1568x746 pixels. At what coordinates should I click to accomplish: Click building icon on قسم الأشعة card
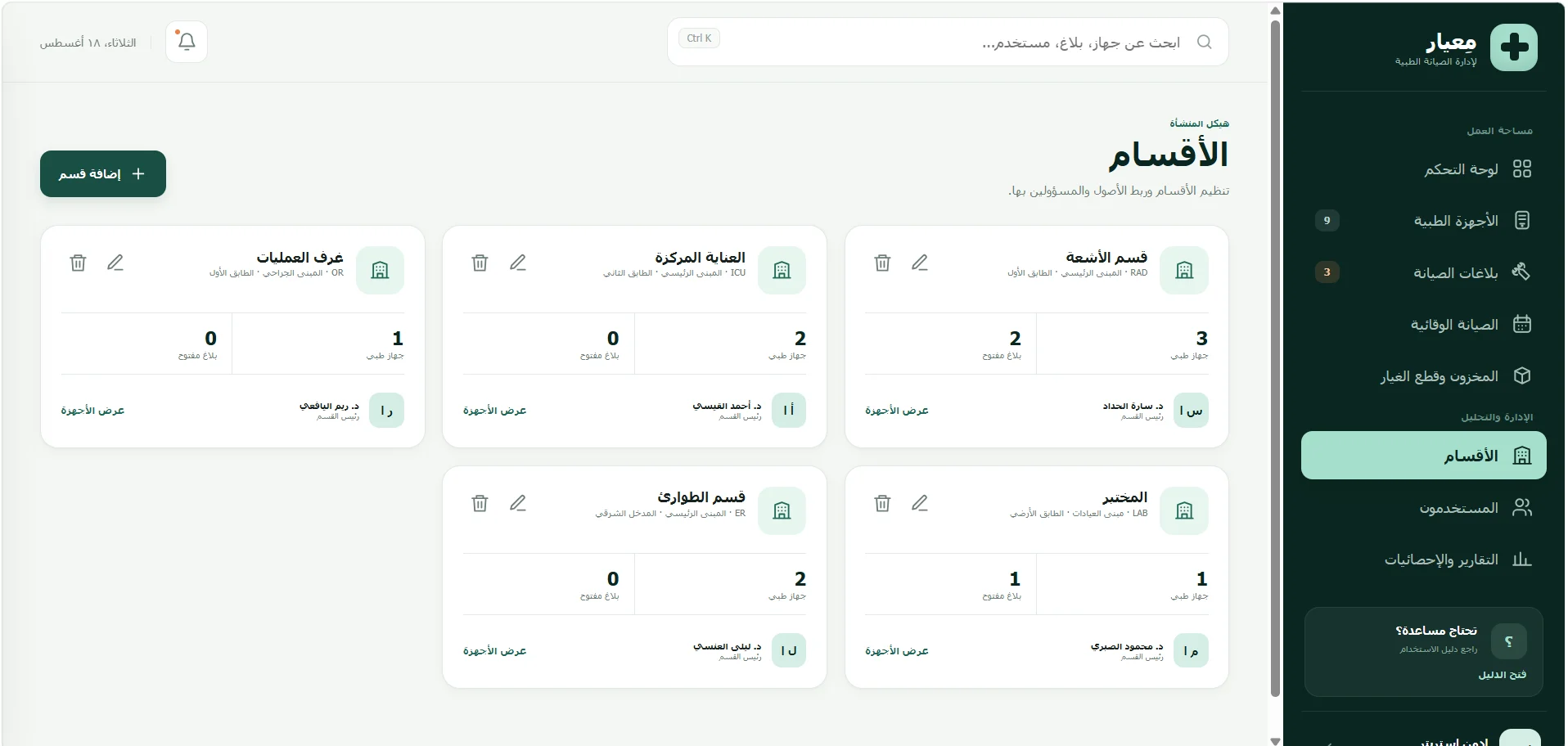[x=1184, y=270]
